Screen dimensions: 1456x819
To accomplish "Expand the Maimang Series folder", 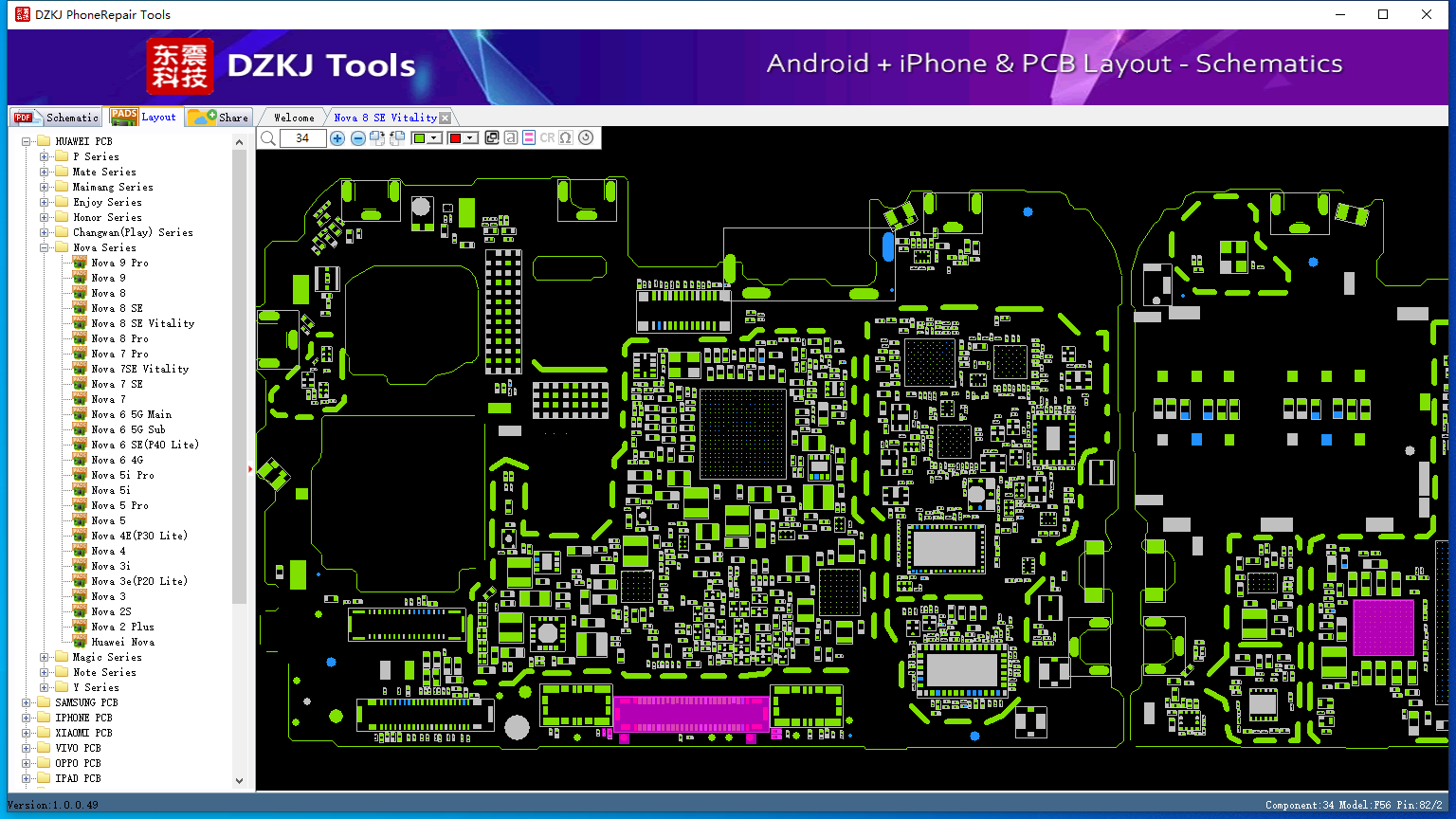I will pyautogui.click(x=45, y=188).
